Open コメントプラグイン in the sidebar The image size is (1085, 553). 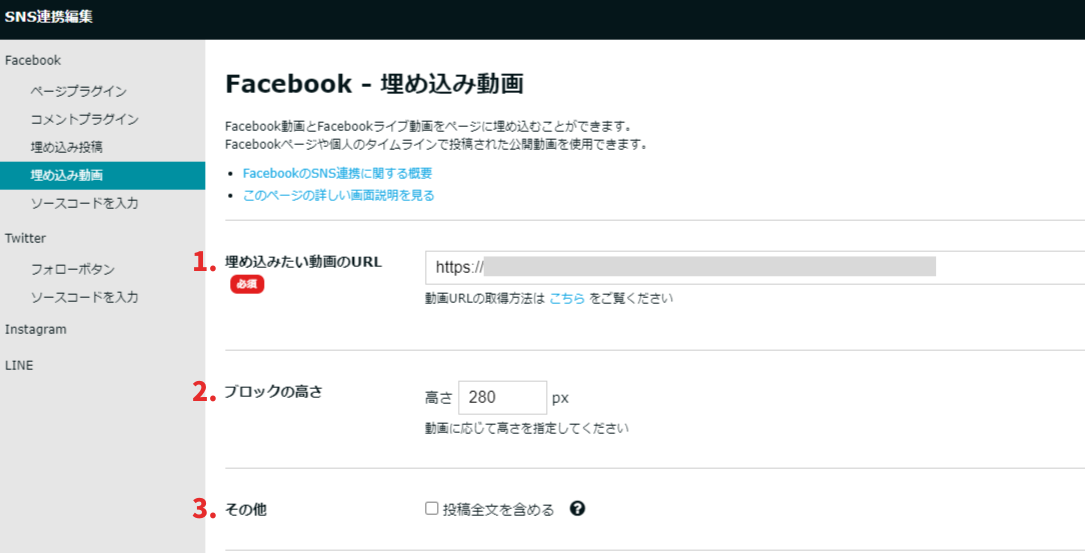point(84,119)
